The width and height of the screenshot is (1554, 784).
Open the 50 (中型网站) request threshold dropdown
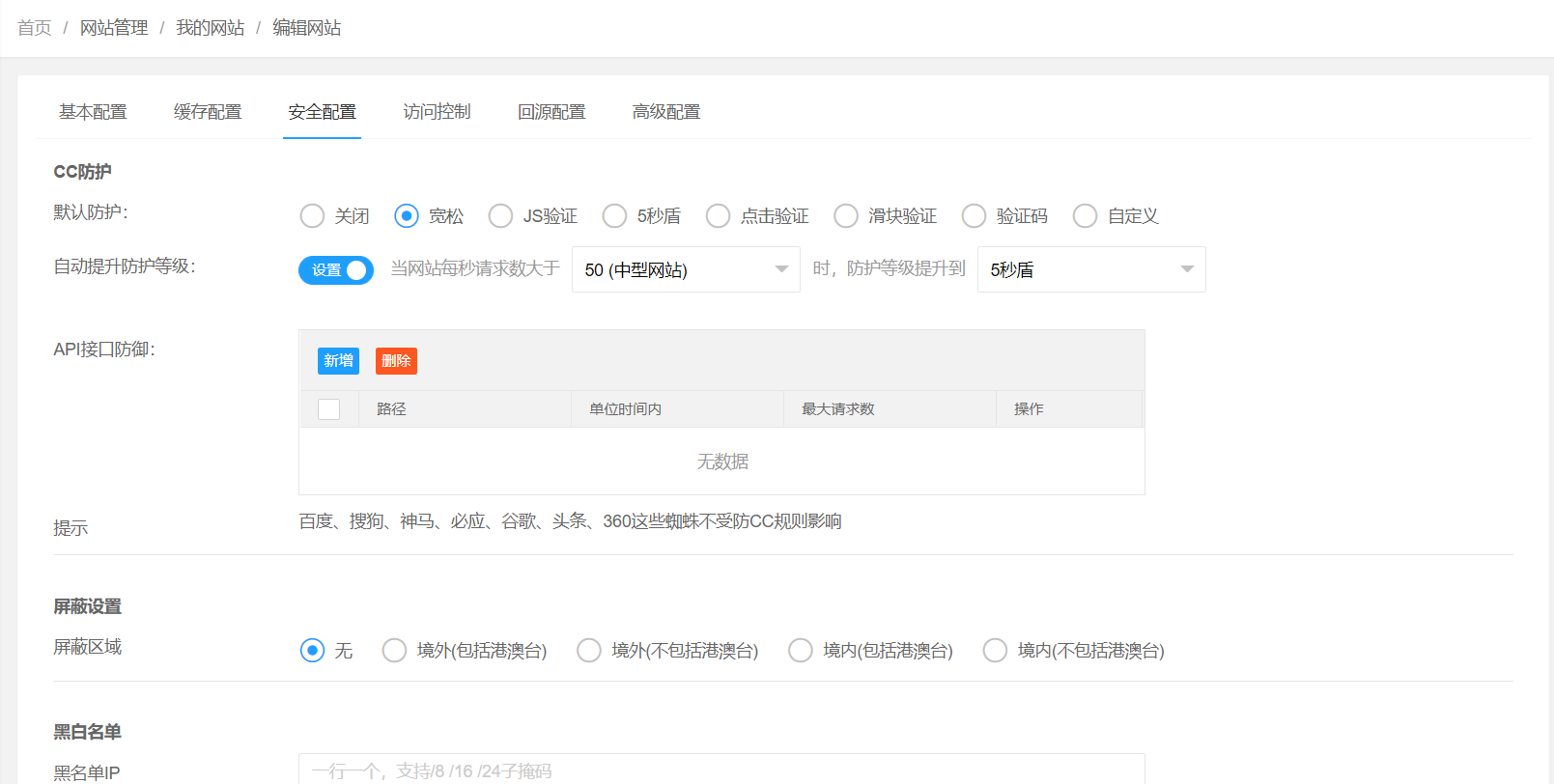686,269
